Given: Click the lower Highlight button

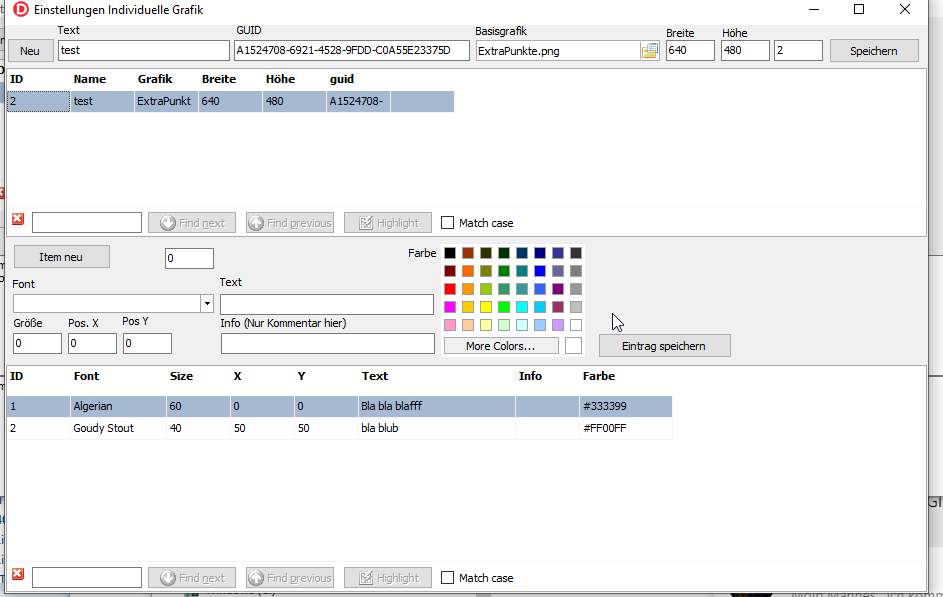Looking at the screenshot, I should 388,578.
